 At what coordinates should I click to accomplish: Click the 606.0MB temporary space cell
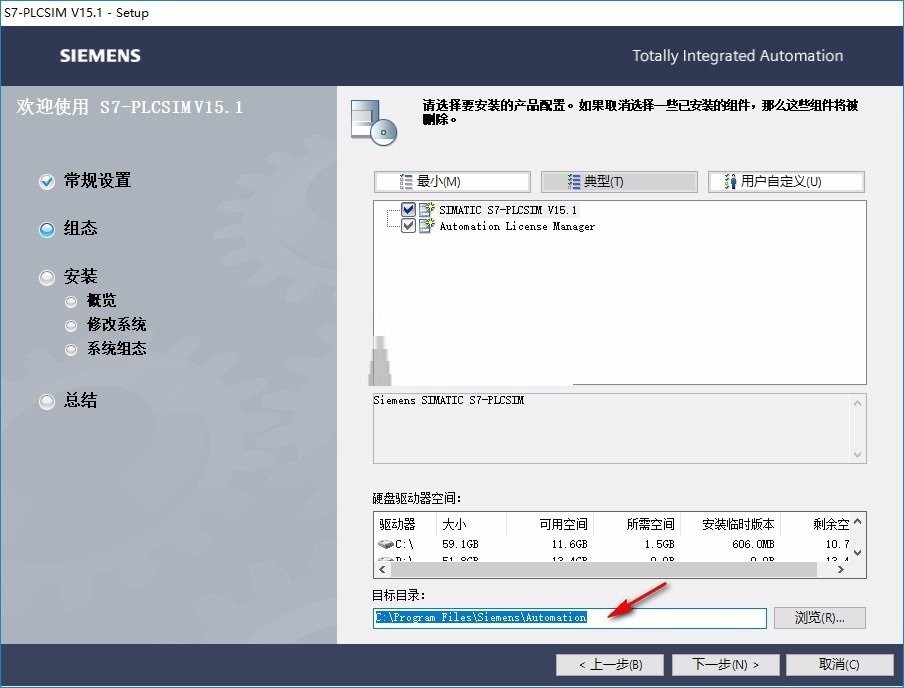point(753,544)
